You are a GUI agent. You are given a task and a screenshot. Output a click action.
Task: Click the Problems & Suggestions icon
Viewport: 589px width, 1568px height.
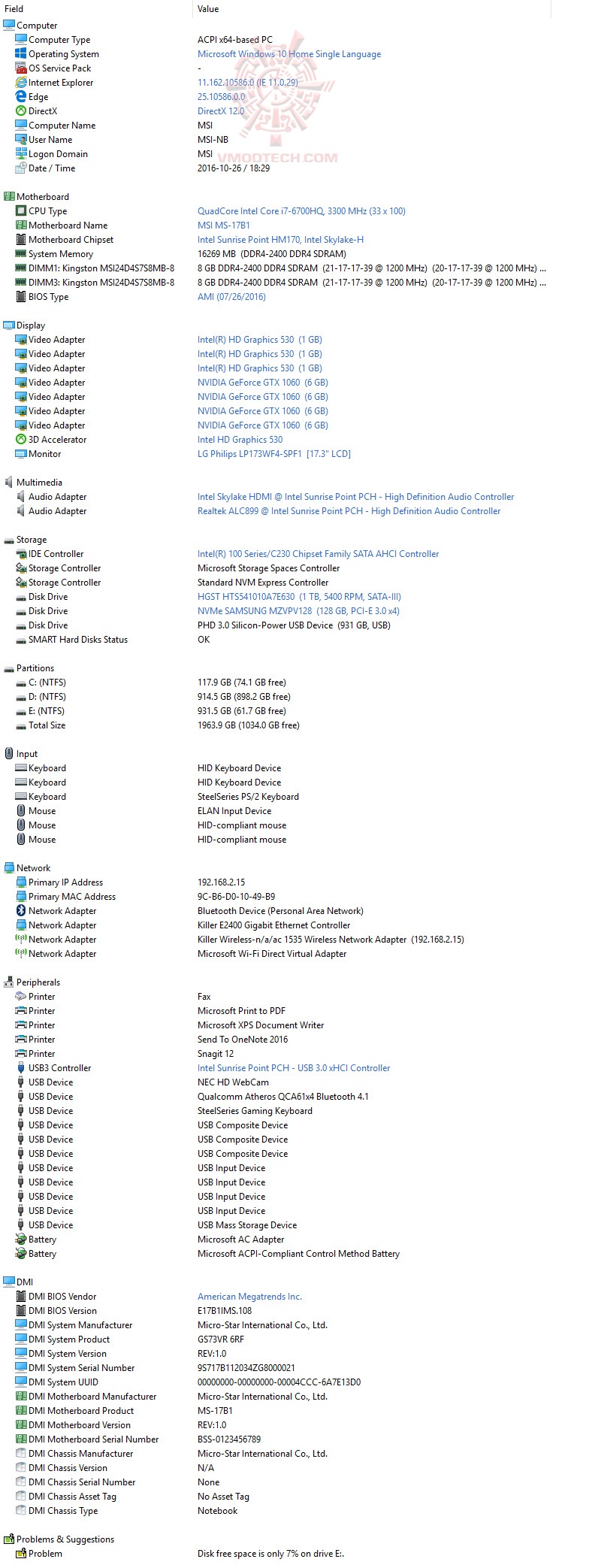point(9,1539)
